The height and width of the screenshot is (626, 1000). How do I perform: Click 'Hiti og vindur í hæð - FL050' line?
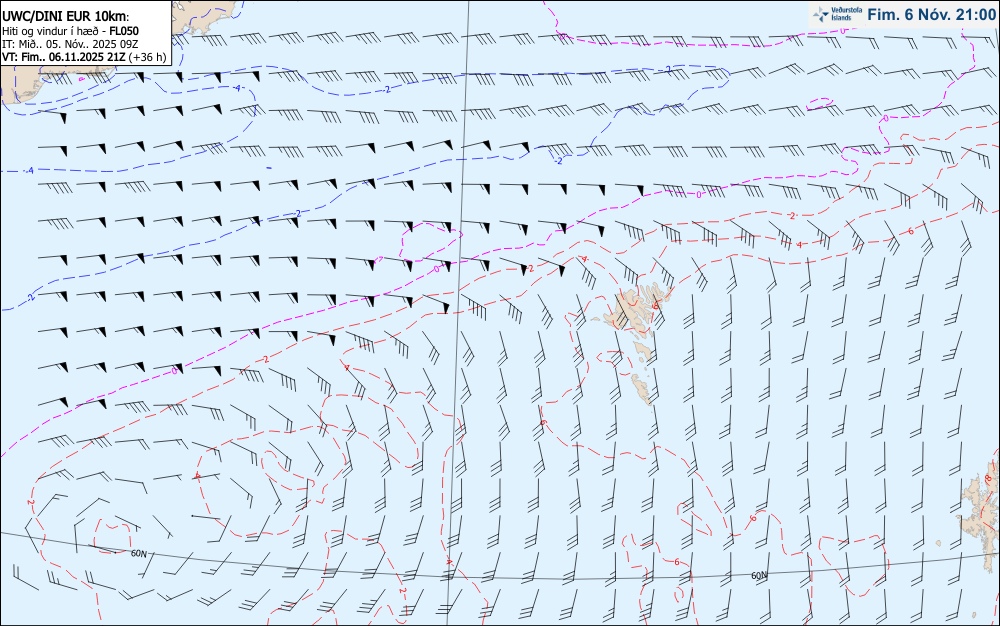point(70,31)
